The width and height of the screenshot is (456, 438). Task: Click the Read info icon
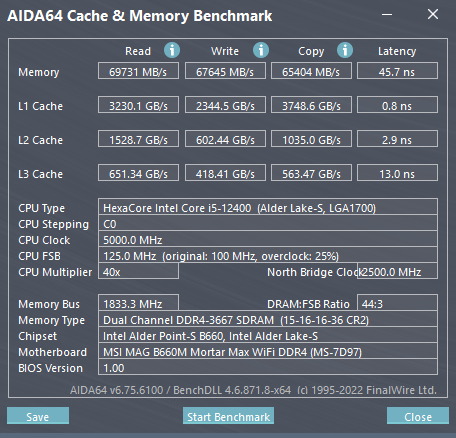coord(172,50)
